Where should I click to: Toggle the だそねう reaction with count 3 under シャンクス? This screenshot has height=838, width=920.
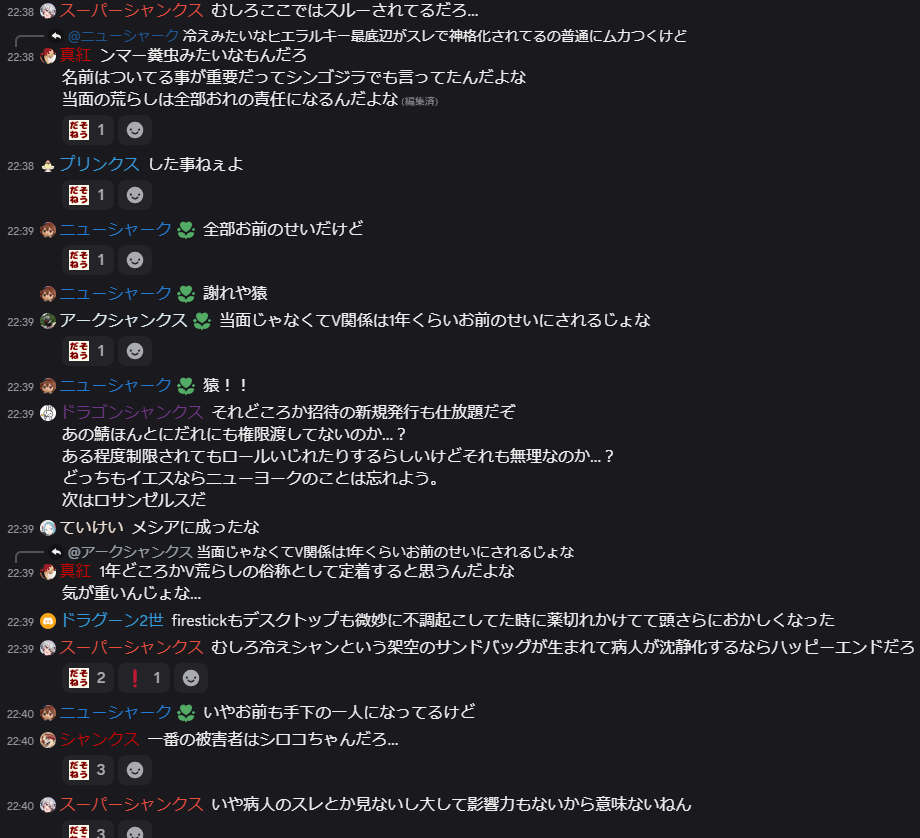coord(87,770)
